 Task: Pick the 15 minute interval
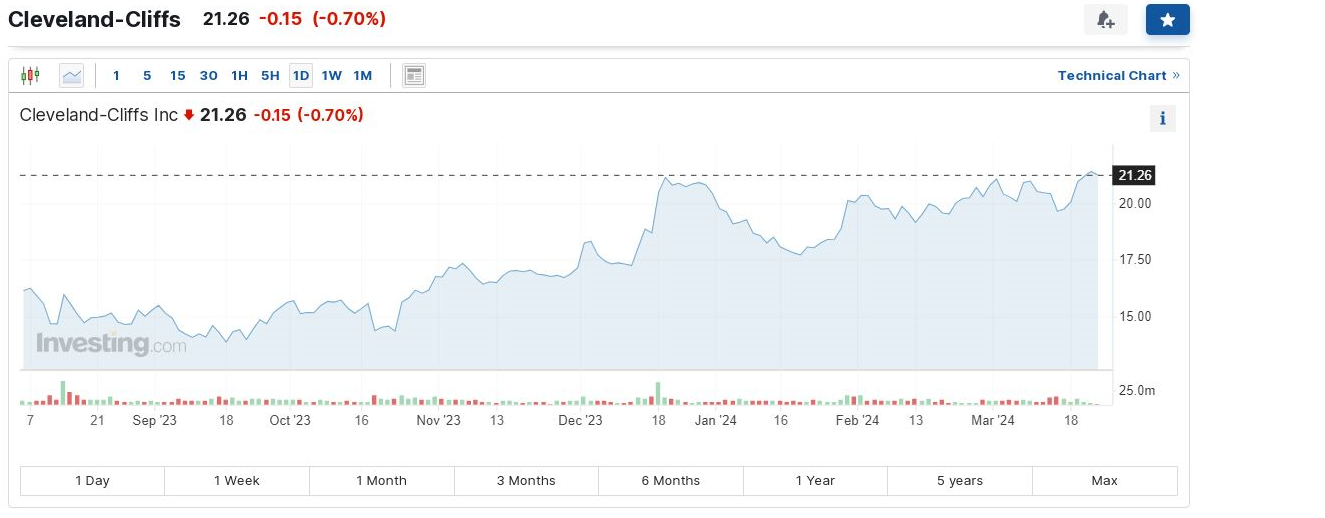tap(177, 75)
